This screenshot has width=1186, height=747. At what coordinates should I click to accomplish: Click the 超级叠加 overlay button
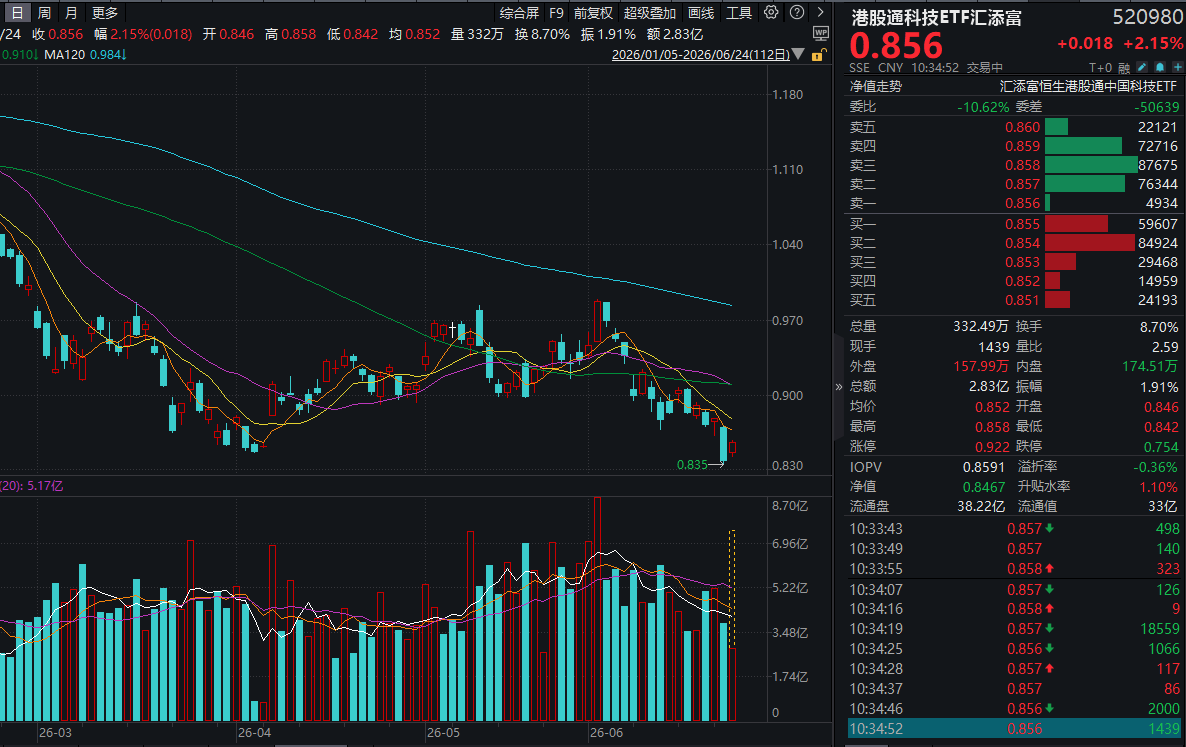650,13
